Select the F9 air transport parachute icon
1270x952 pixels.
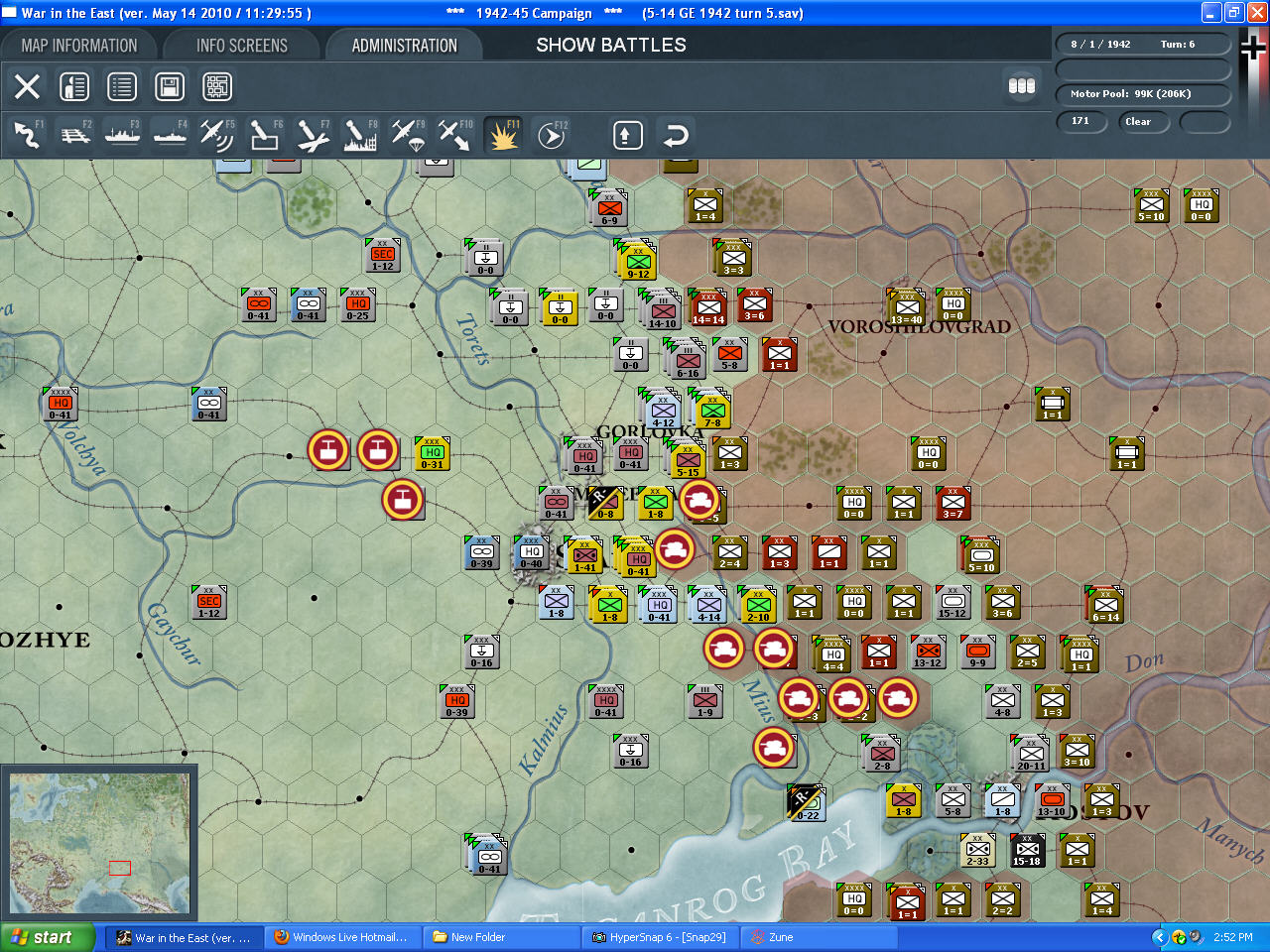(408, 135)
